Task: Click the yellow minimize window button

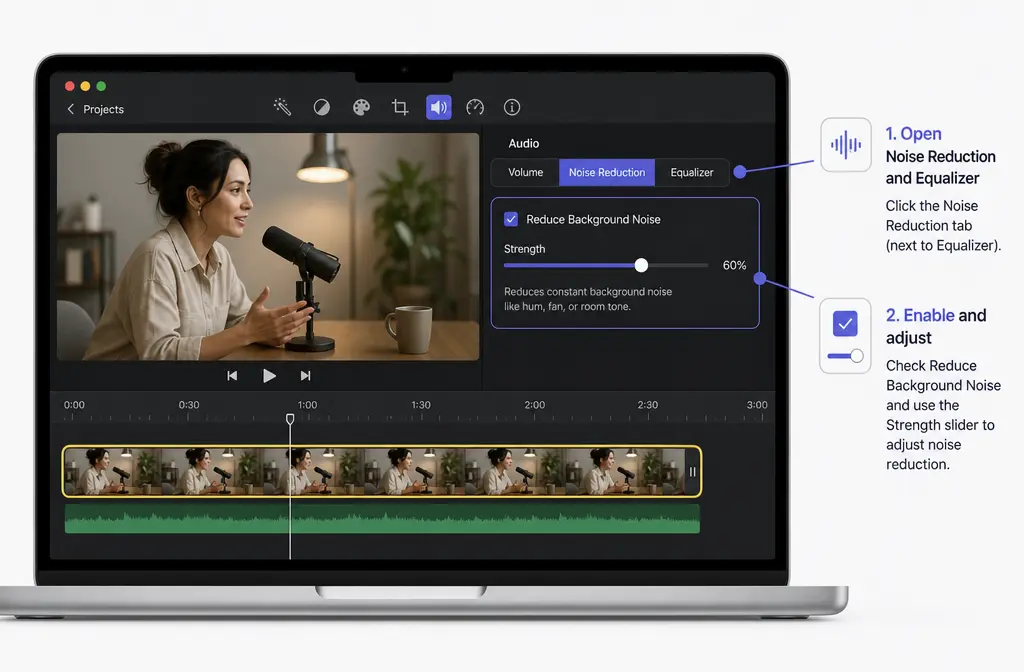Action: pyautogui.click(x=86, y=86)
